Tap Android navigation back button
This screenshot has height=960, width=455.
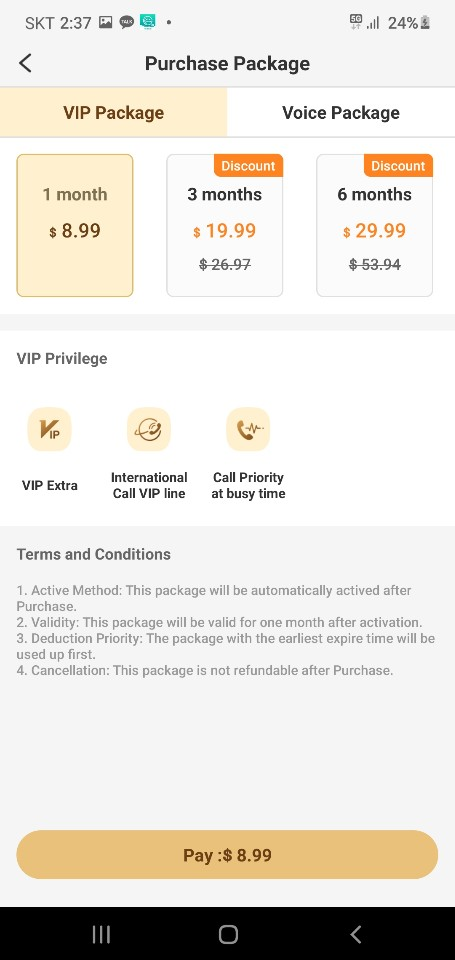coord(355,934)
